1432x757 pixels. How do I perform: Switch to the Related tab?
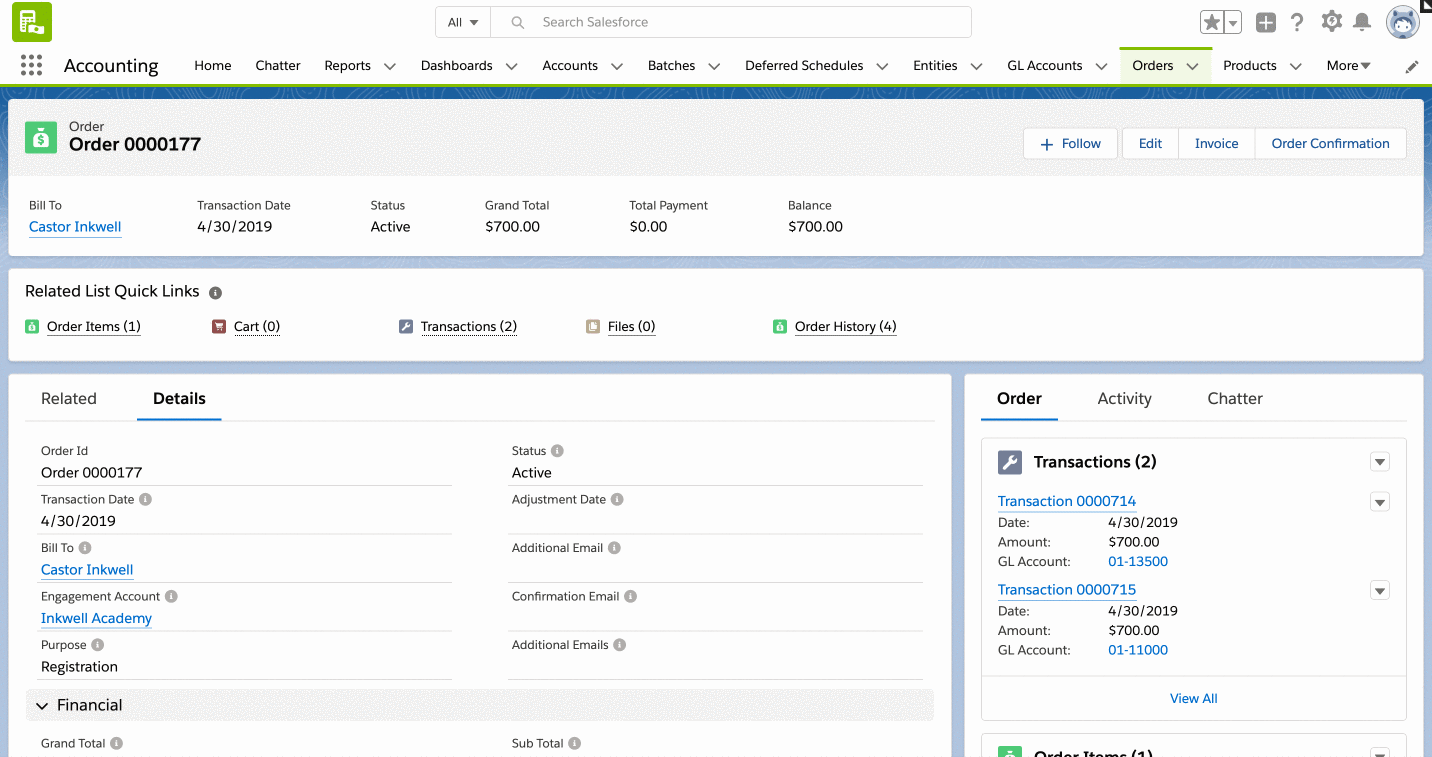click(x=69, y=398)
